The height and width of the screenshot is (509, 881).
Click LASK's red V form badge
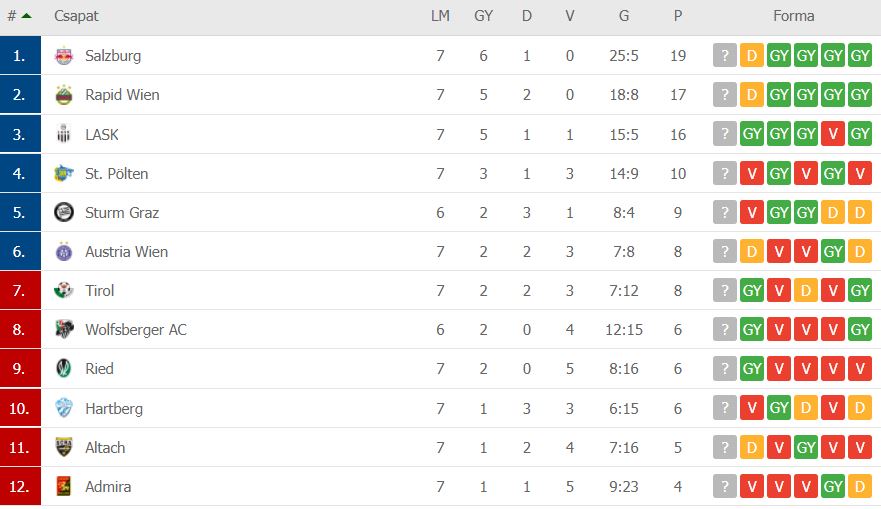pyautogui.click(x=833, y=134)
